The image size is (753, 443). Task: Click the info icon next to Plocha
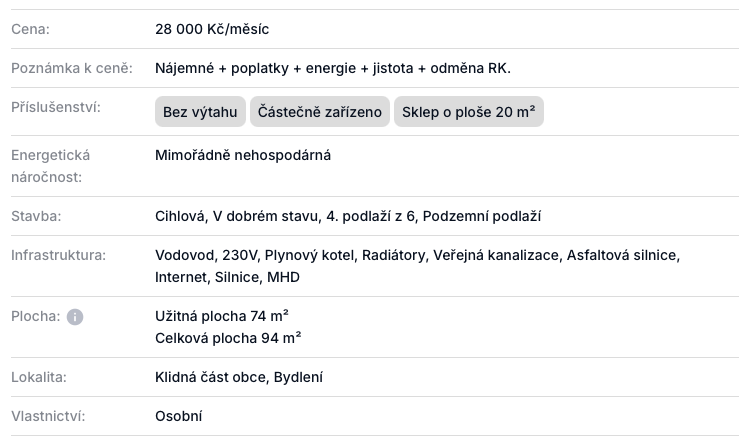pos(75,317)
